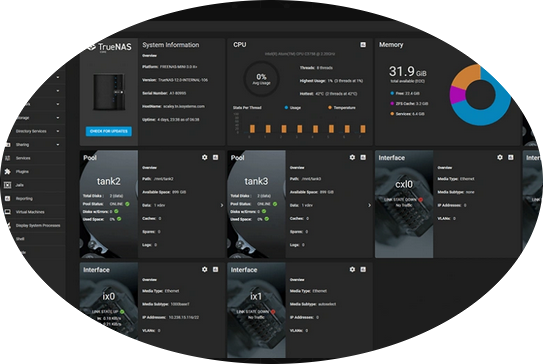Screen dimensions: 543x364
Task: Click the Usage blue legend dot in CPU
Action: 286,108
